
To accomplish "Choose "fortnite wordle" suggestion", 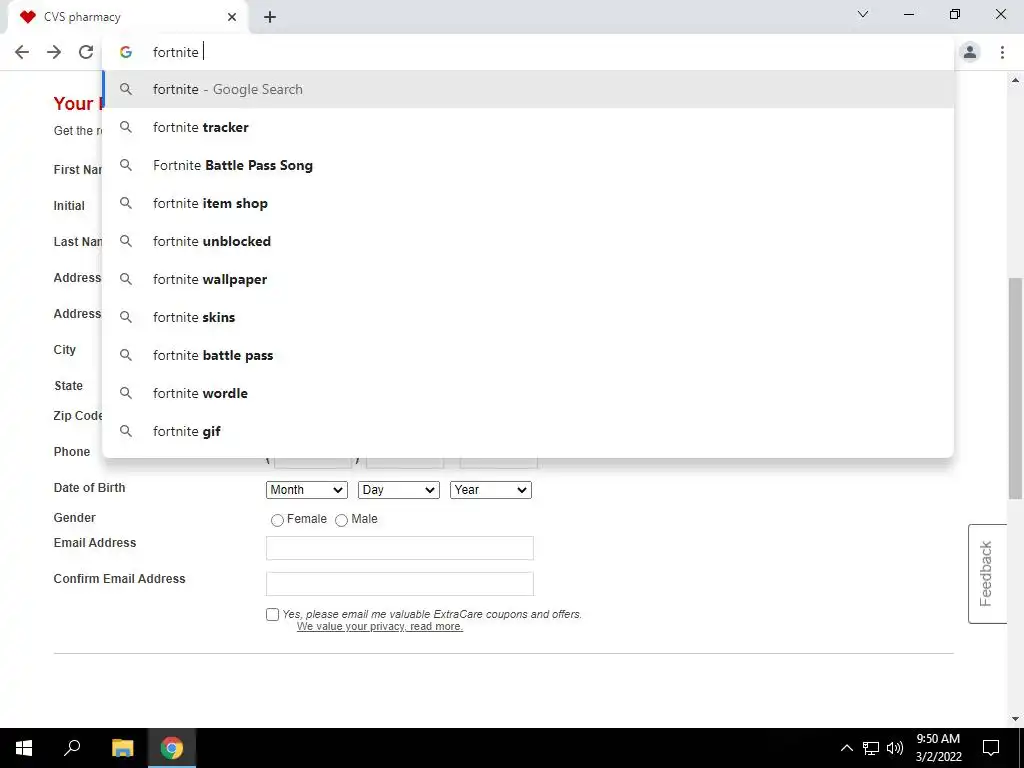I will pos(528,393).
